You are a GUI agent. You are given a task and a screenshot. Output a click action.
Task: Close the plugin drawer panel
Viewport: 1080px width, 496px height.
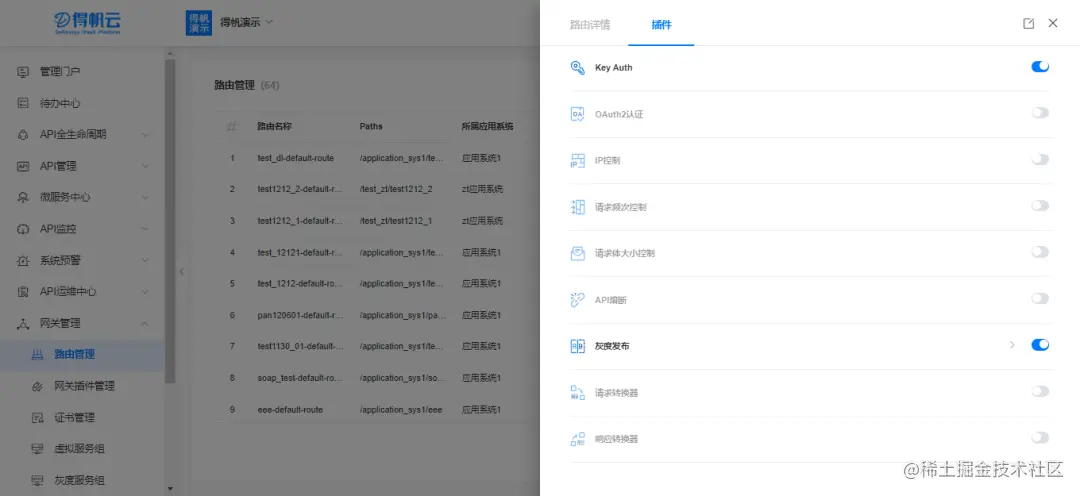click(x=1052, y=23)
